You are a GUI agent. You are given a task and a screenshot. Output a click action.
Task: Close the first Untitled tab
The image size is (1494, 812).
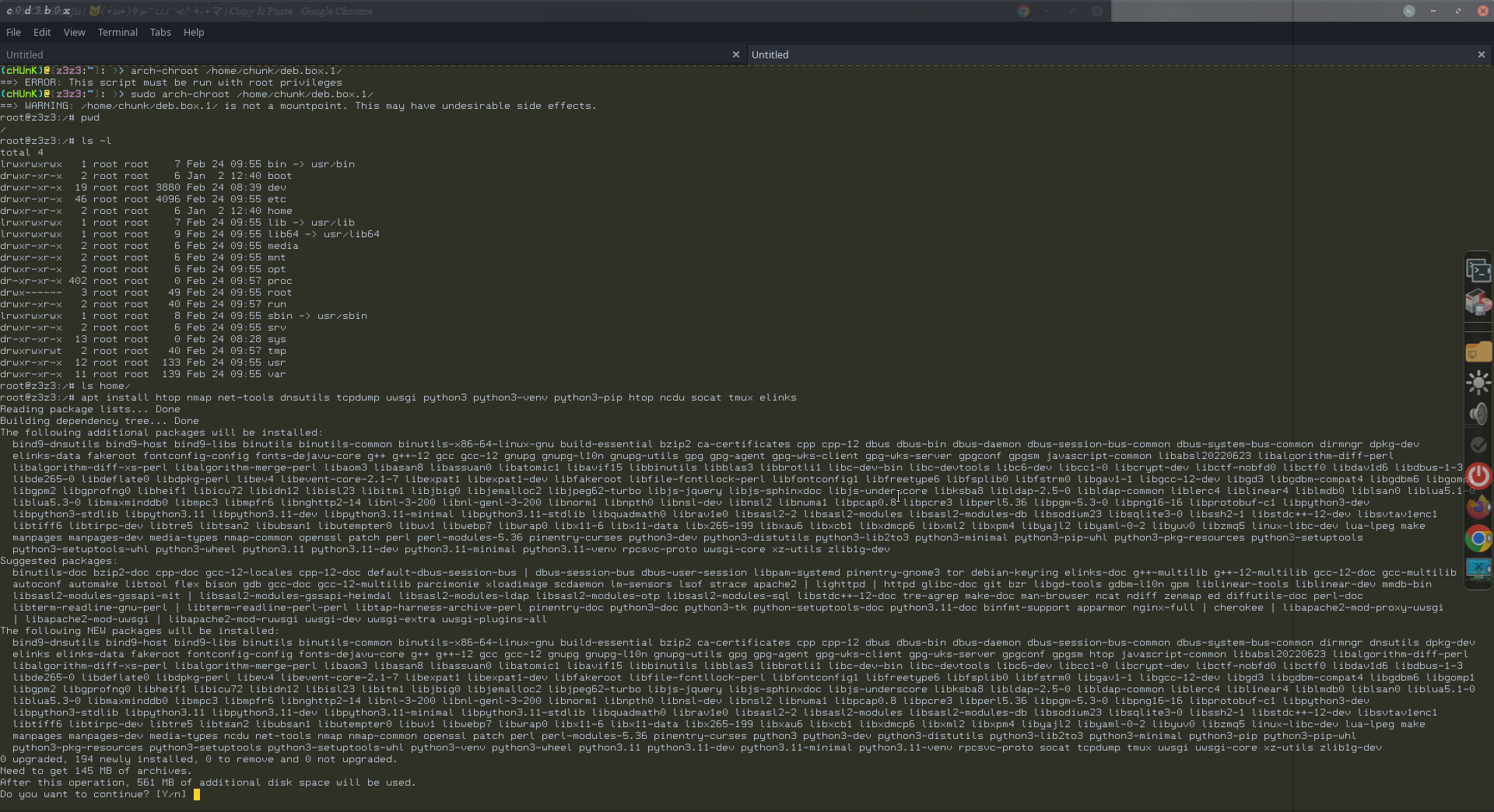735,55
